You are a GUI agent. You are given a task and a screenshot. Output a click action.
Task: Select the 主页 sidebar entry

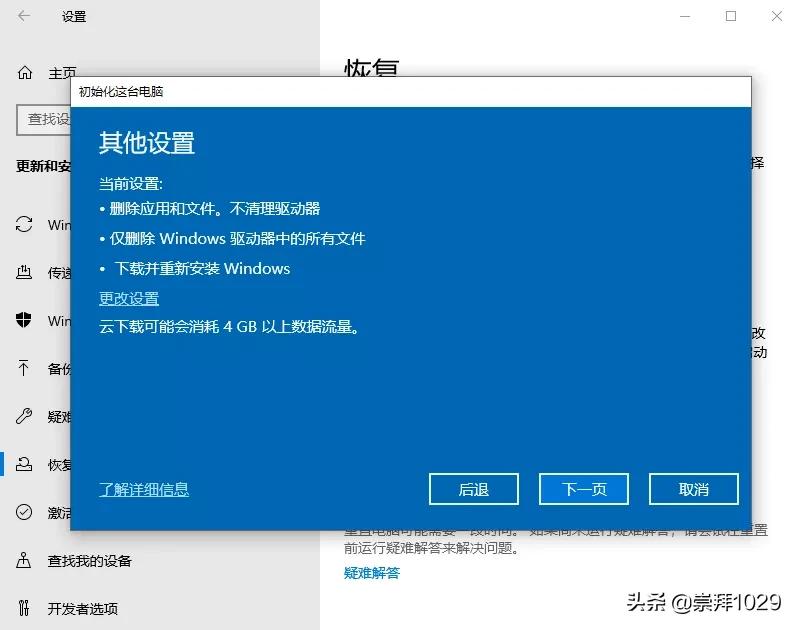(x=60, y=73)
